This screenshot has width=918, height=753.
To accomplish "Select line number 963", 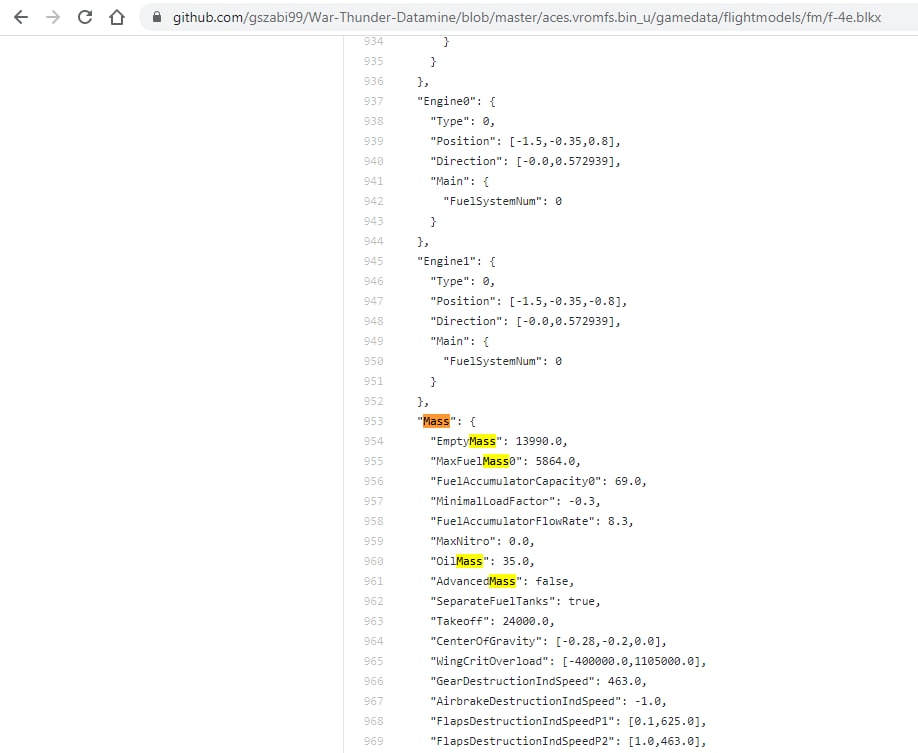I will tap(374, 621).
